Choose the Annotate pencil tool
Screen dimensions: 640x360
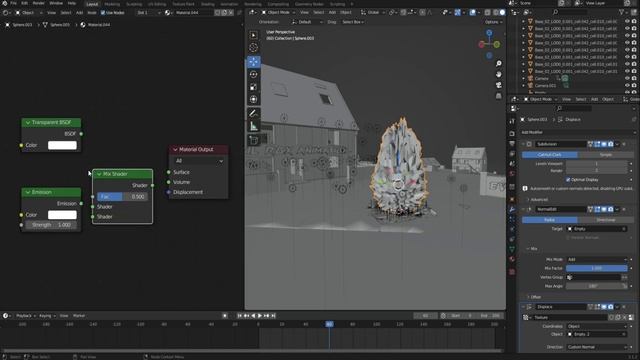pyautogui.click(x=253, y=113)
